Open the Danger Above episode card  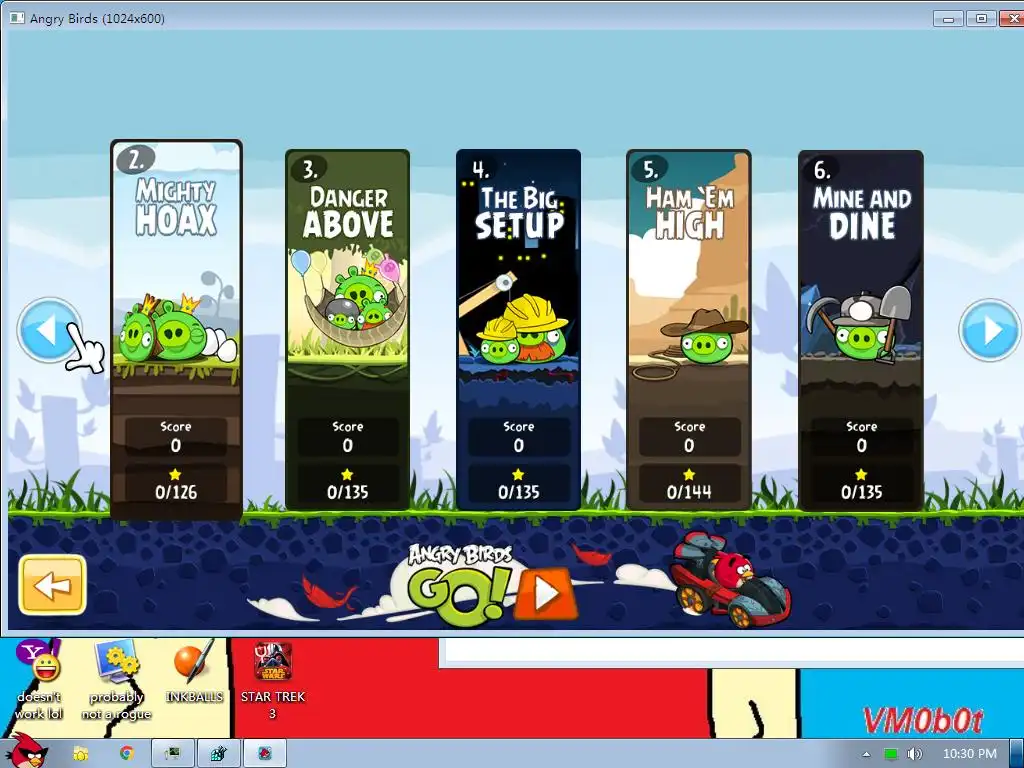pos(347,330)
